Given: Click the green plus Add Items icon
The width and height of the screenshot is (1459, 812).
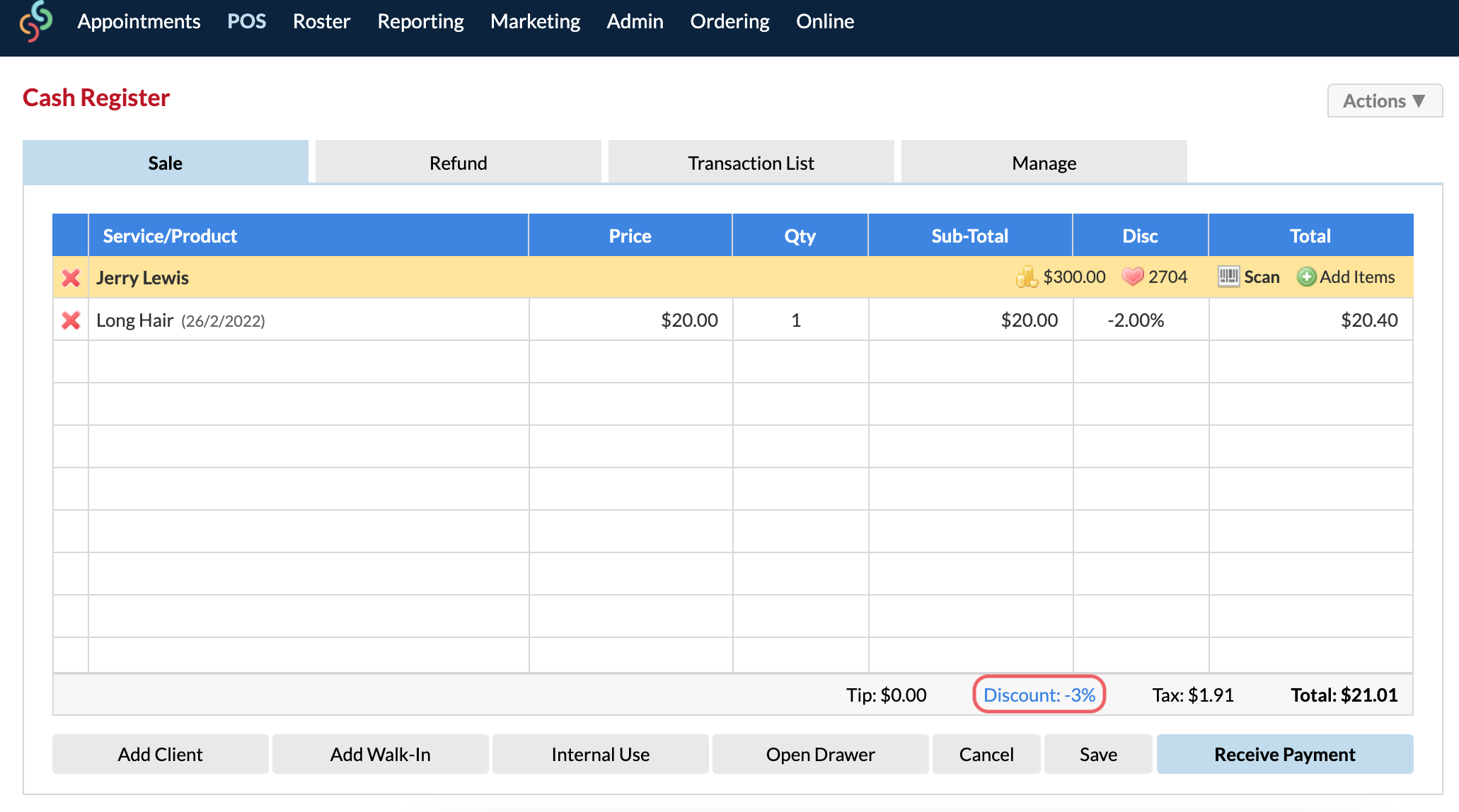Looking at the screenshot, I should click(1306, 277).
